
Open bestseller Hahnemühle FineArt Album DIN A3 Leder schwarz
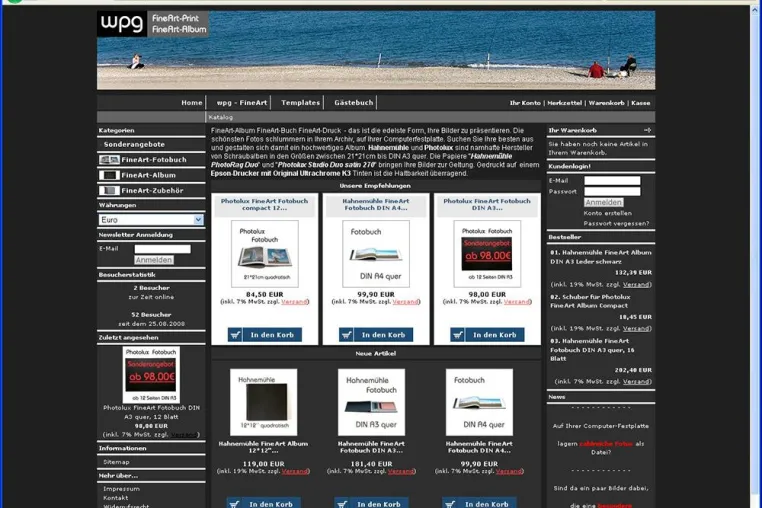pos(601,257)
